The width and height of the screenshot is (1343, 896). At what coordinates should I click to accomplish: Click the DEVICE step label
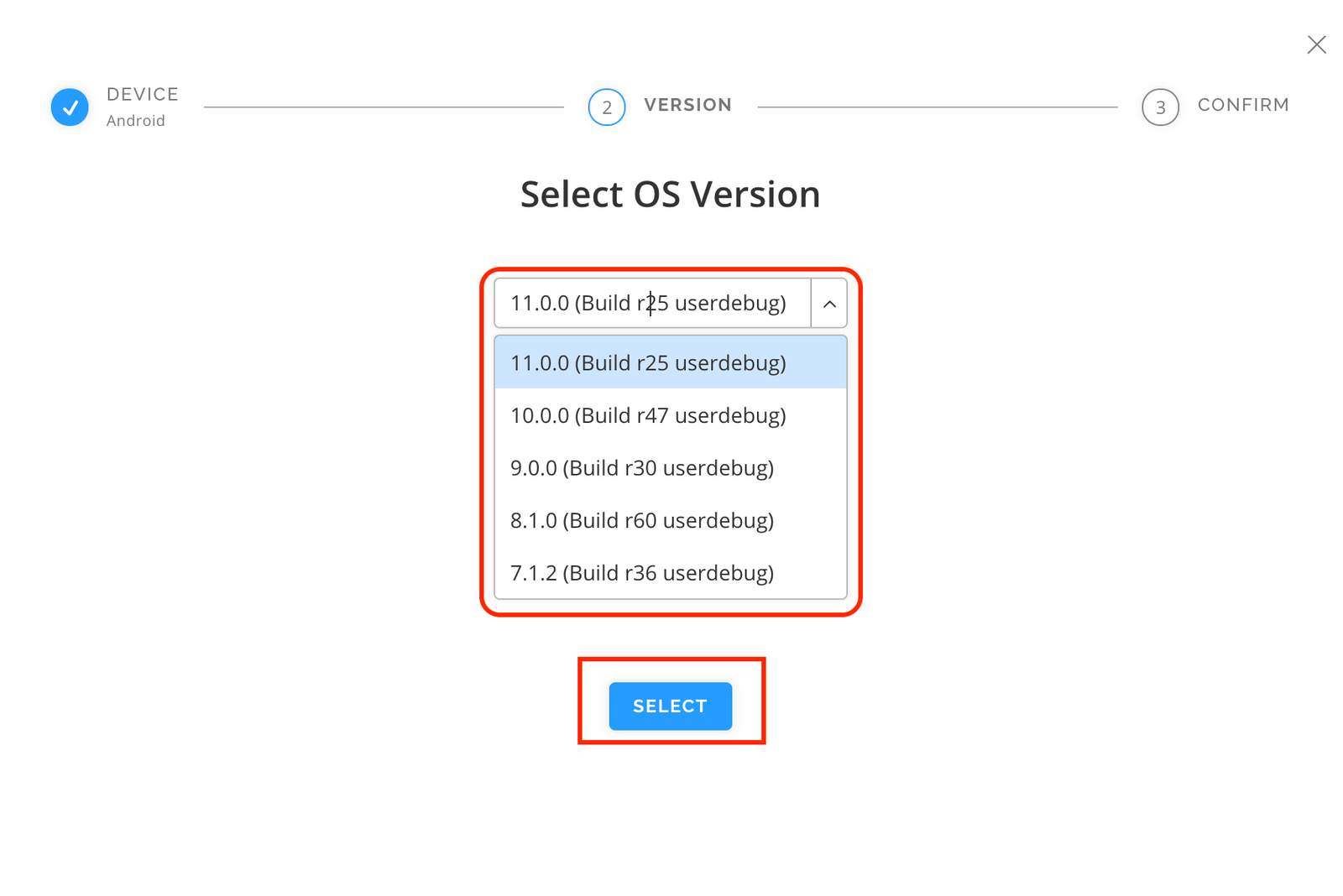click(142, 93)
